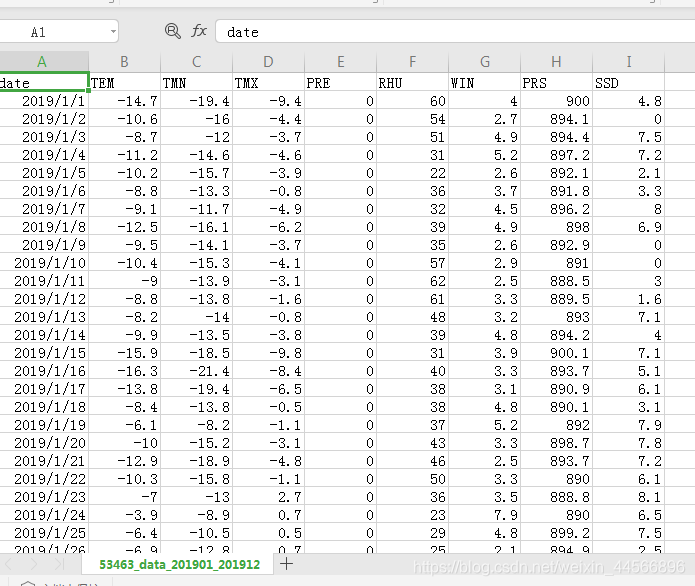Select the date cell 2019/1/20
The width and height of the screenshot is (695, 586).
coord(44,443)
